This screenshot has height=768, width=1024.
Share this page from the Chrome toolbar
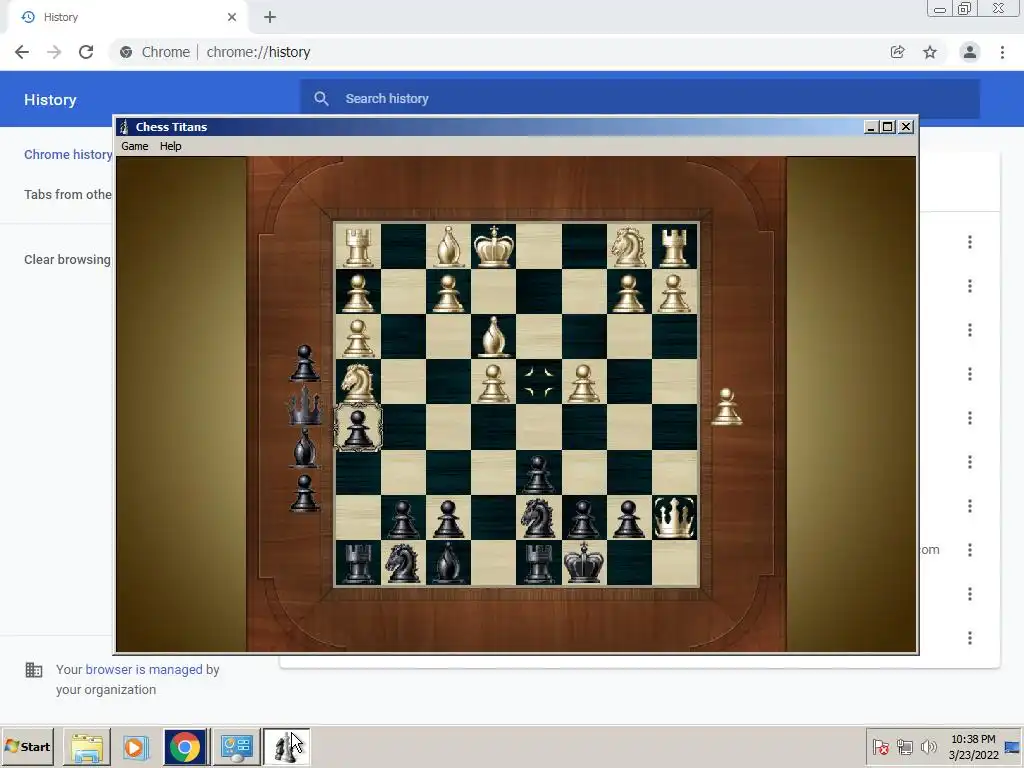pyautogui.click(x=898, y=52)
